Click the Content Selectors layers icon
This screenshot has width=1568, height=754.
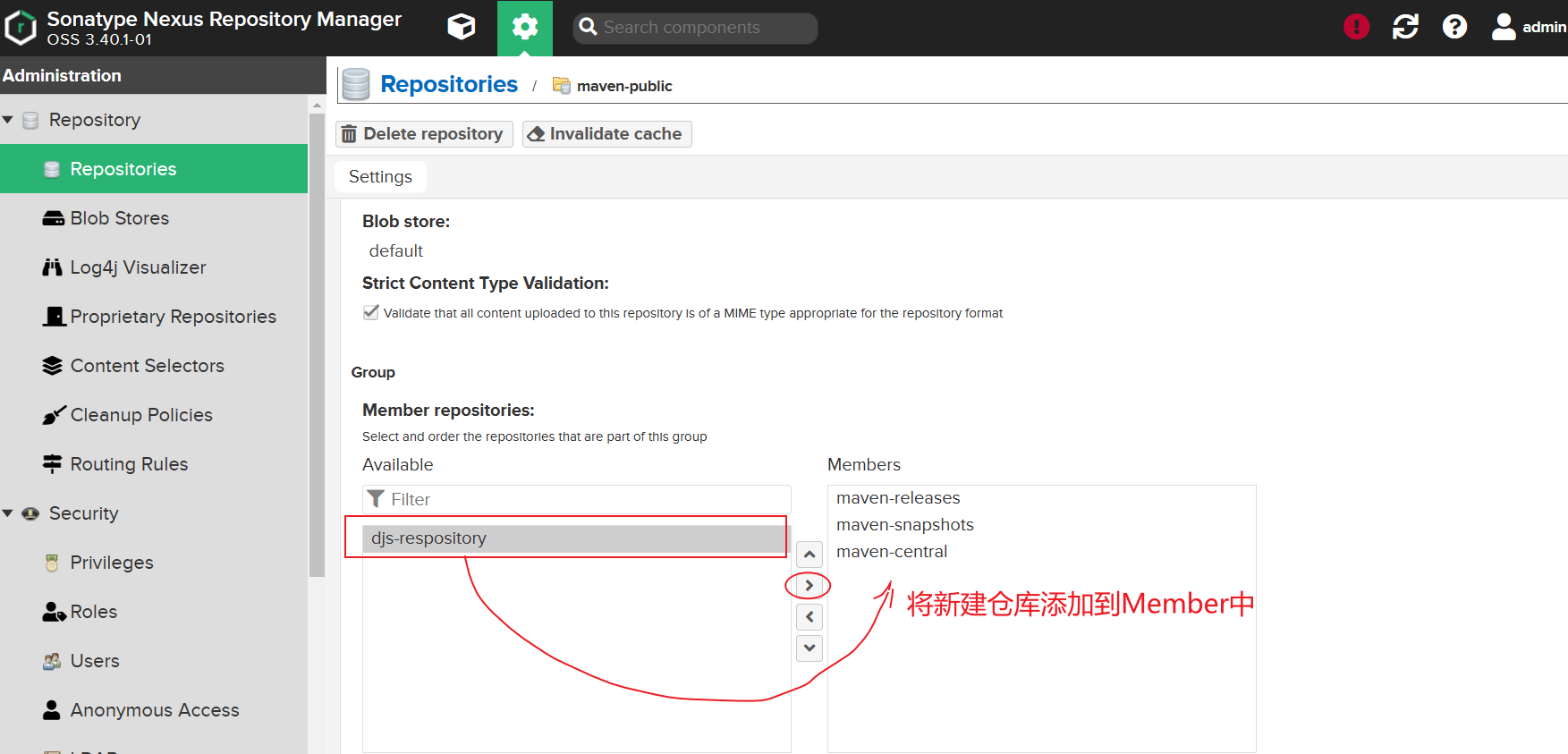53,366
